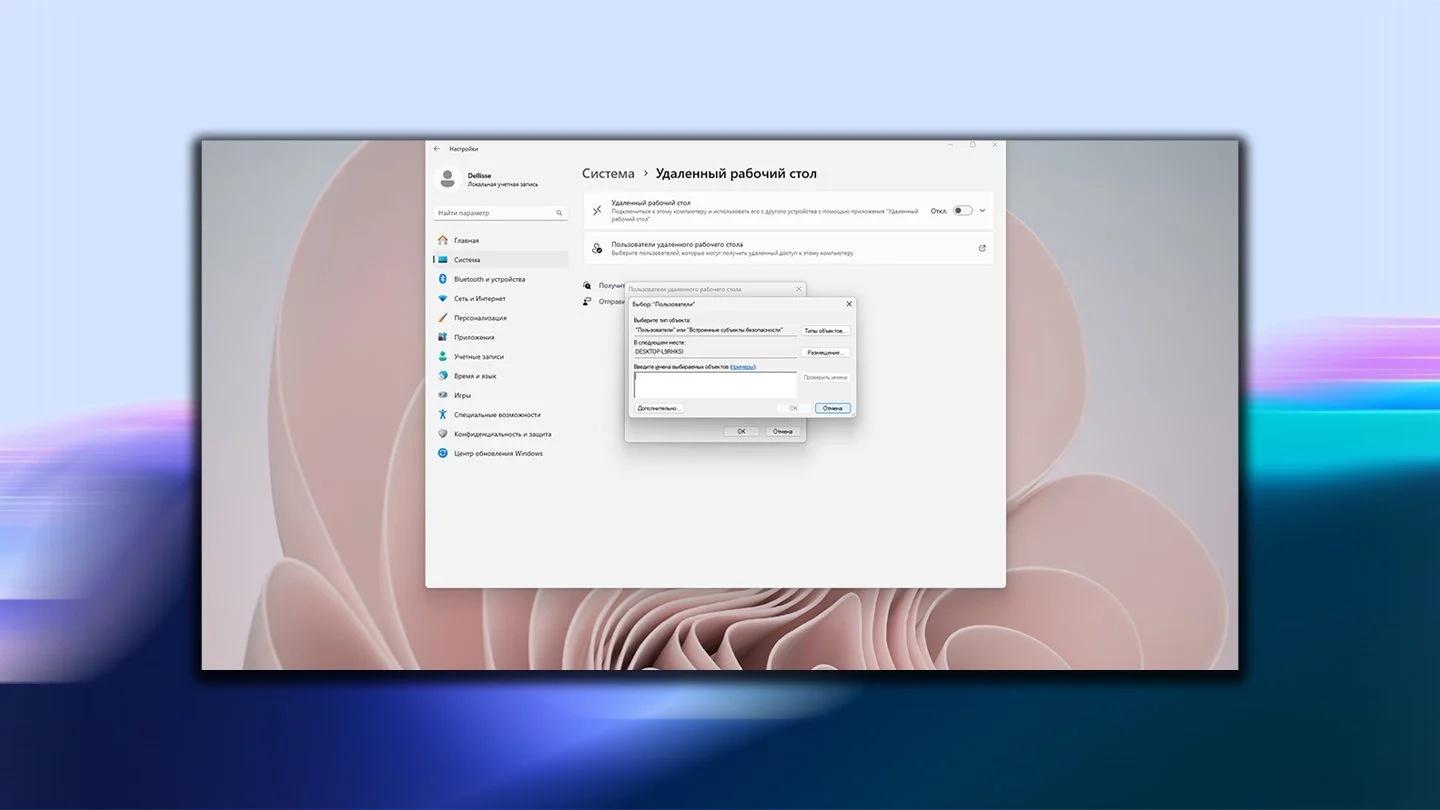Open the Приложения apps icon
Screen dimensions: 1440x810
pyautogui.click(x=443, y=337)
